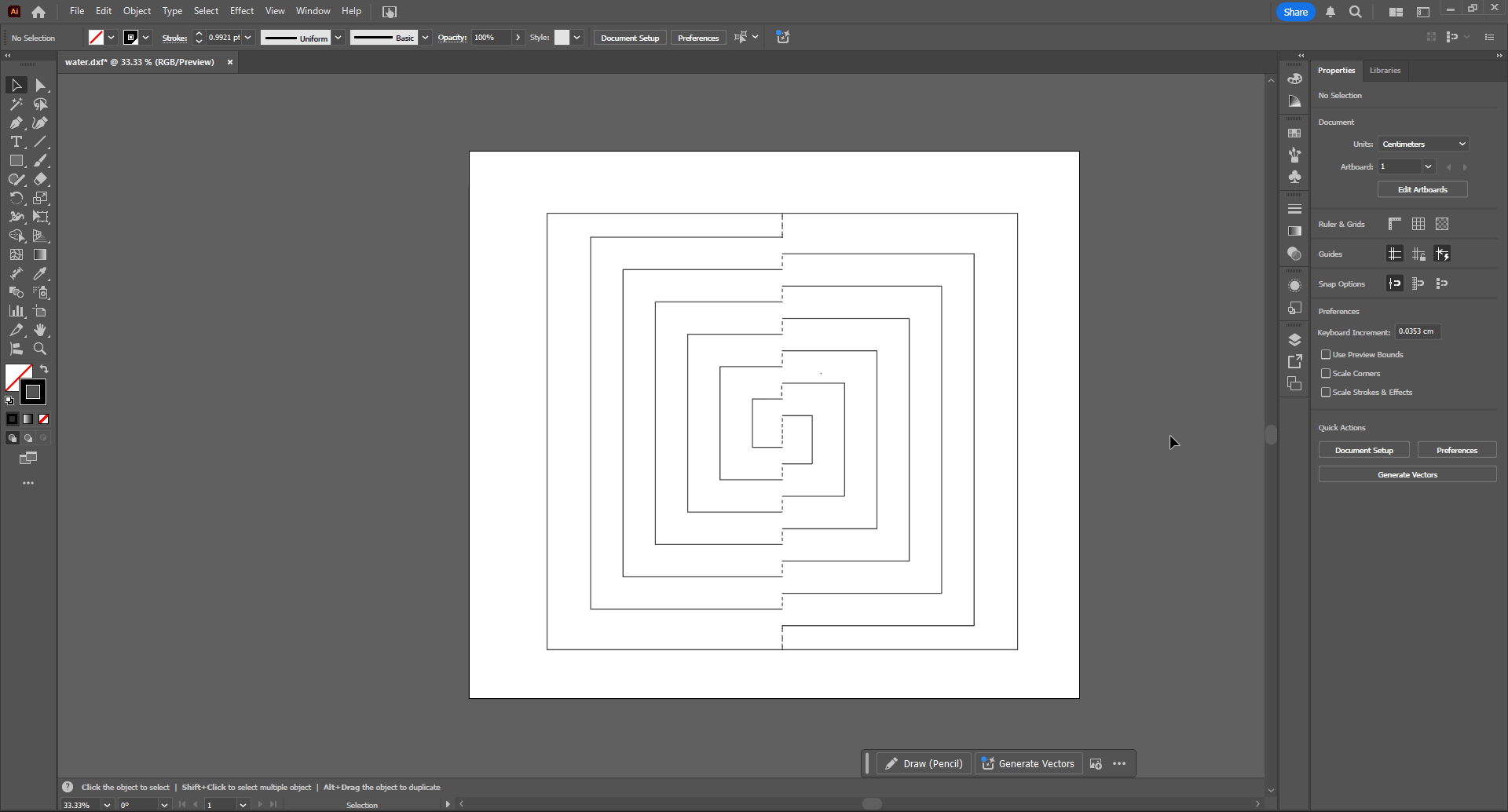Open the Units Centimeters dropdown
The height and width of the screenshot is (812, 1508).
tap(1423, 144)
